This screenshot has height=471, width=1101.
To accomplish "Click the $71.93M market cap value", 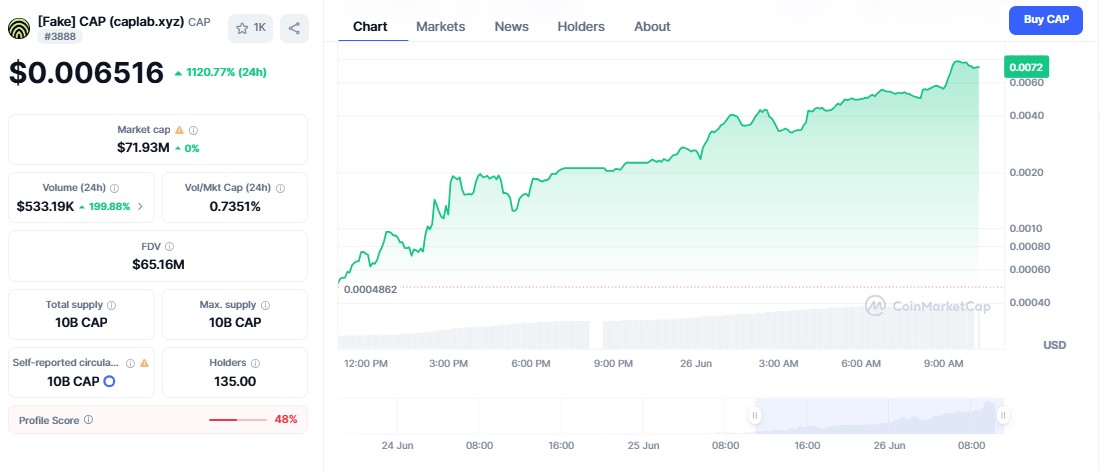I will pyautogui.click(x=143, y=148).
